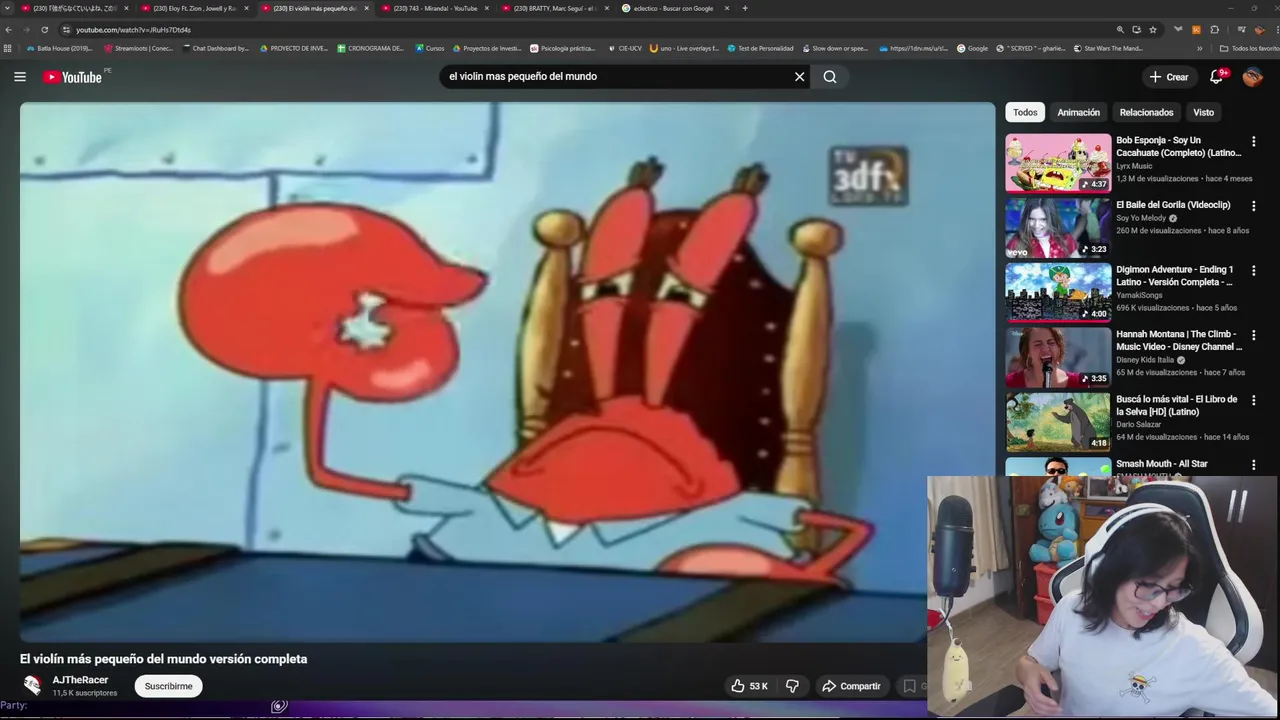Open the Cursos bookmark

click(x=429, y=48)
